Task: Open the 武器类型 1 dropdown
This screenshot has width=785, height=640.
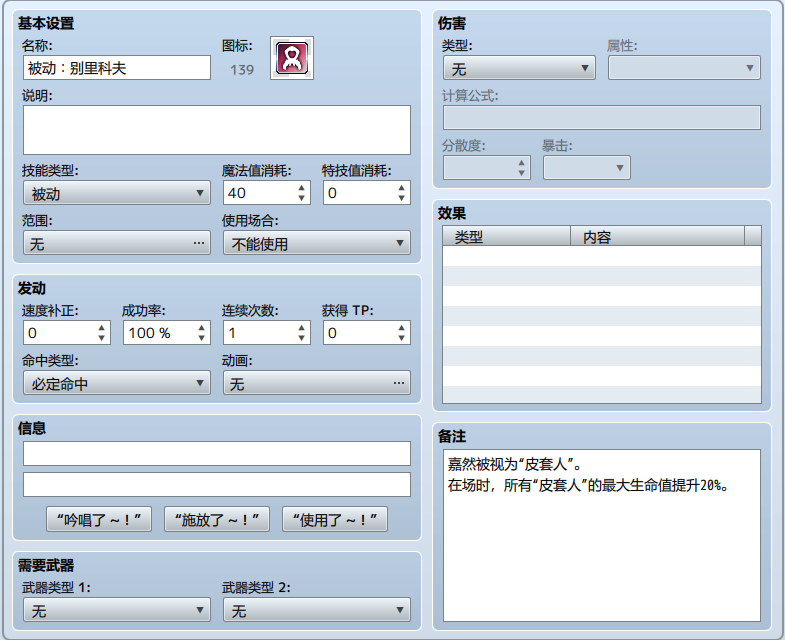Action: pos(117,610)
